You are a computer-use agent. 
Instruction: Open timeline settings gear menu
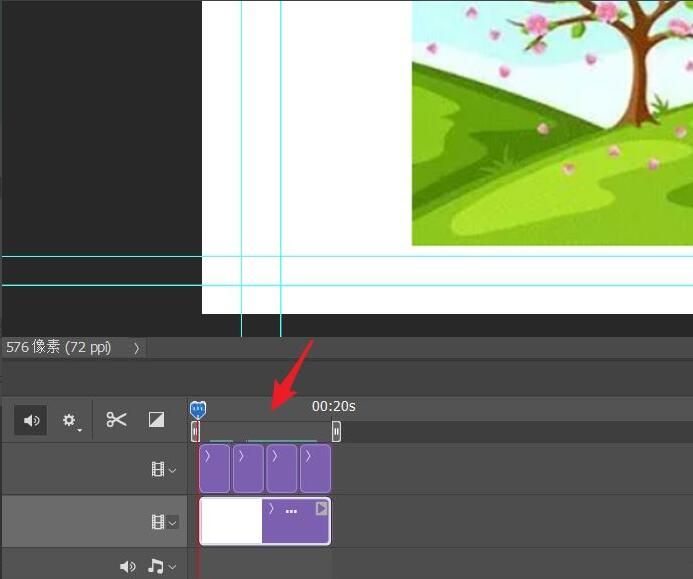pyautogui.click(x=70, y=421)
